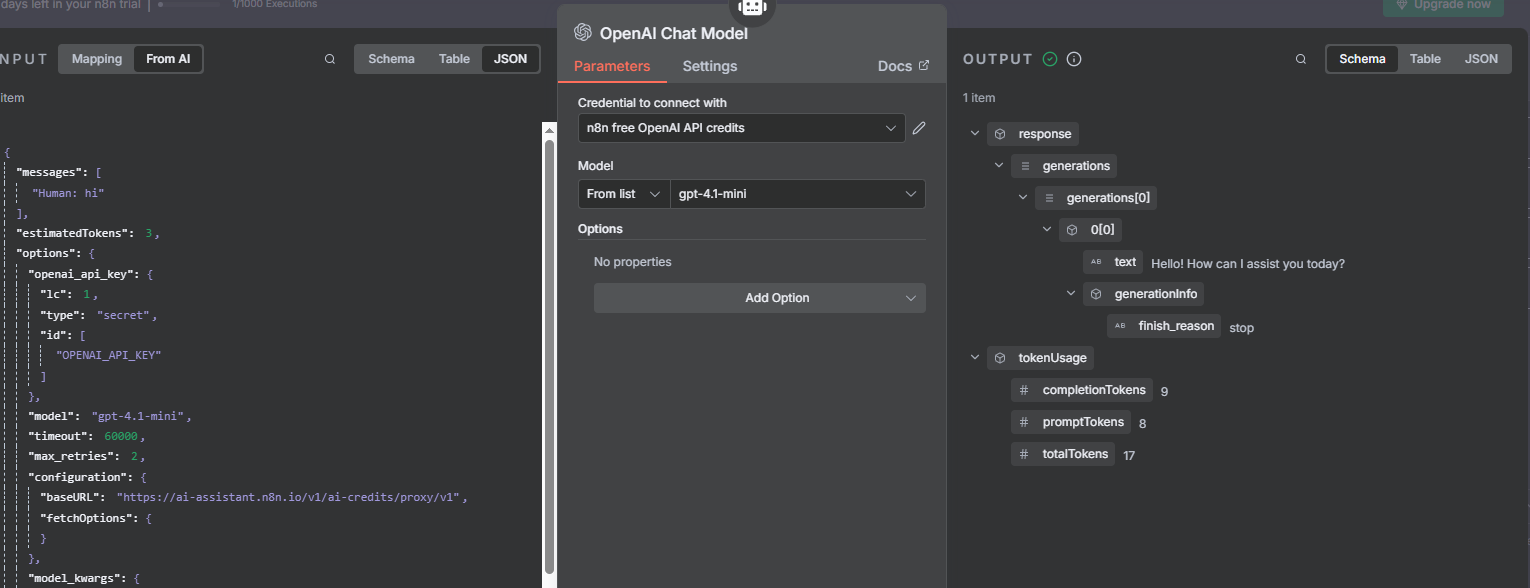Image resolution: width=1530 pixels, height=588 pixels.
Task: Switch to the Settings tab
Action: 710,66
